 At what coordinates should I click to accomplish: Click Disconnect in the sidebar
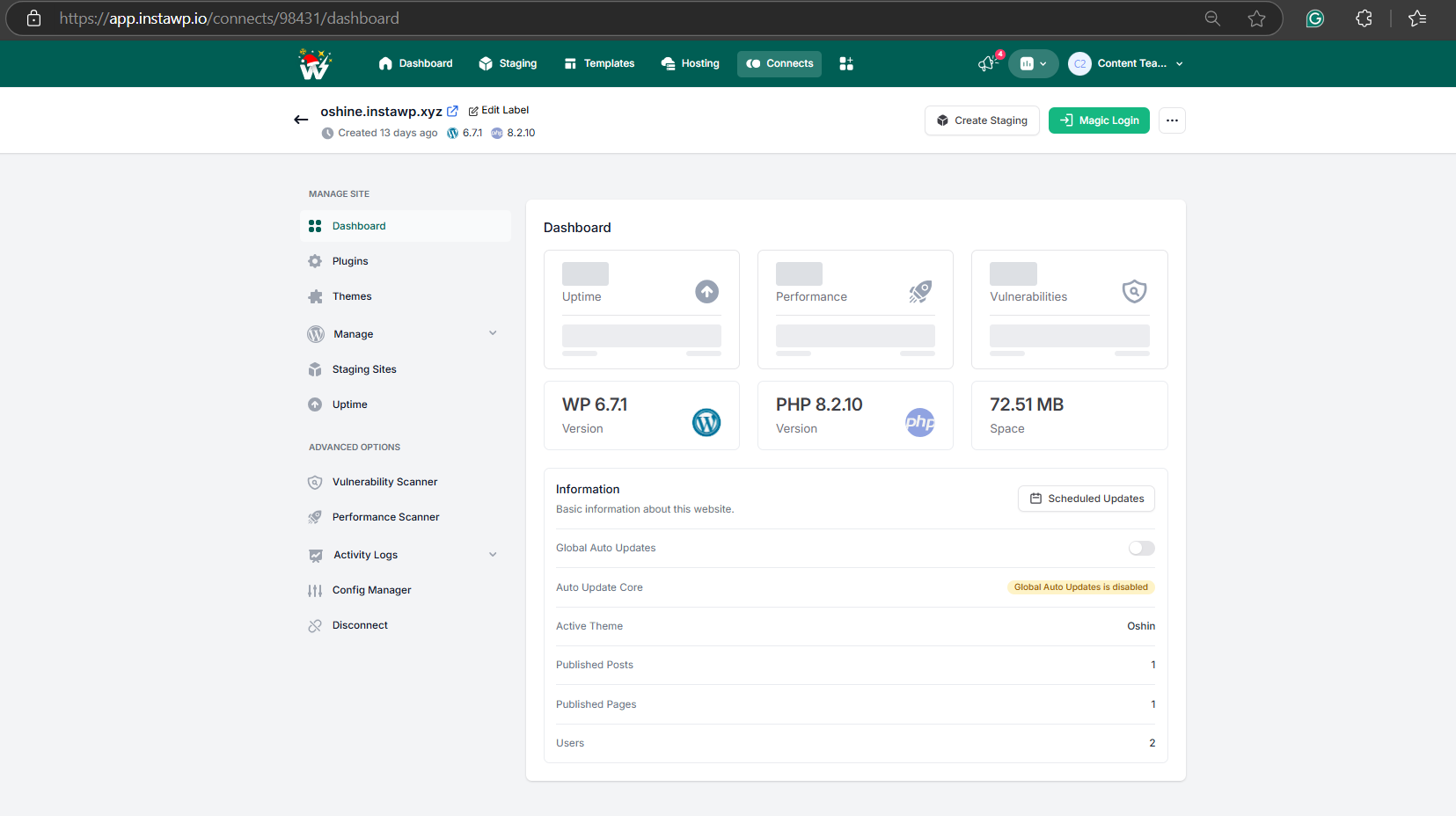click(x=405, y=625)
